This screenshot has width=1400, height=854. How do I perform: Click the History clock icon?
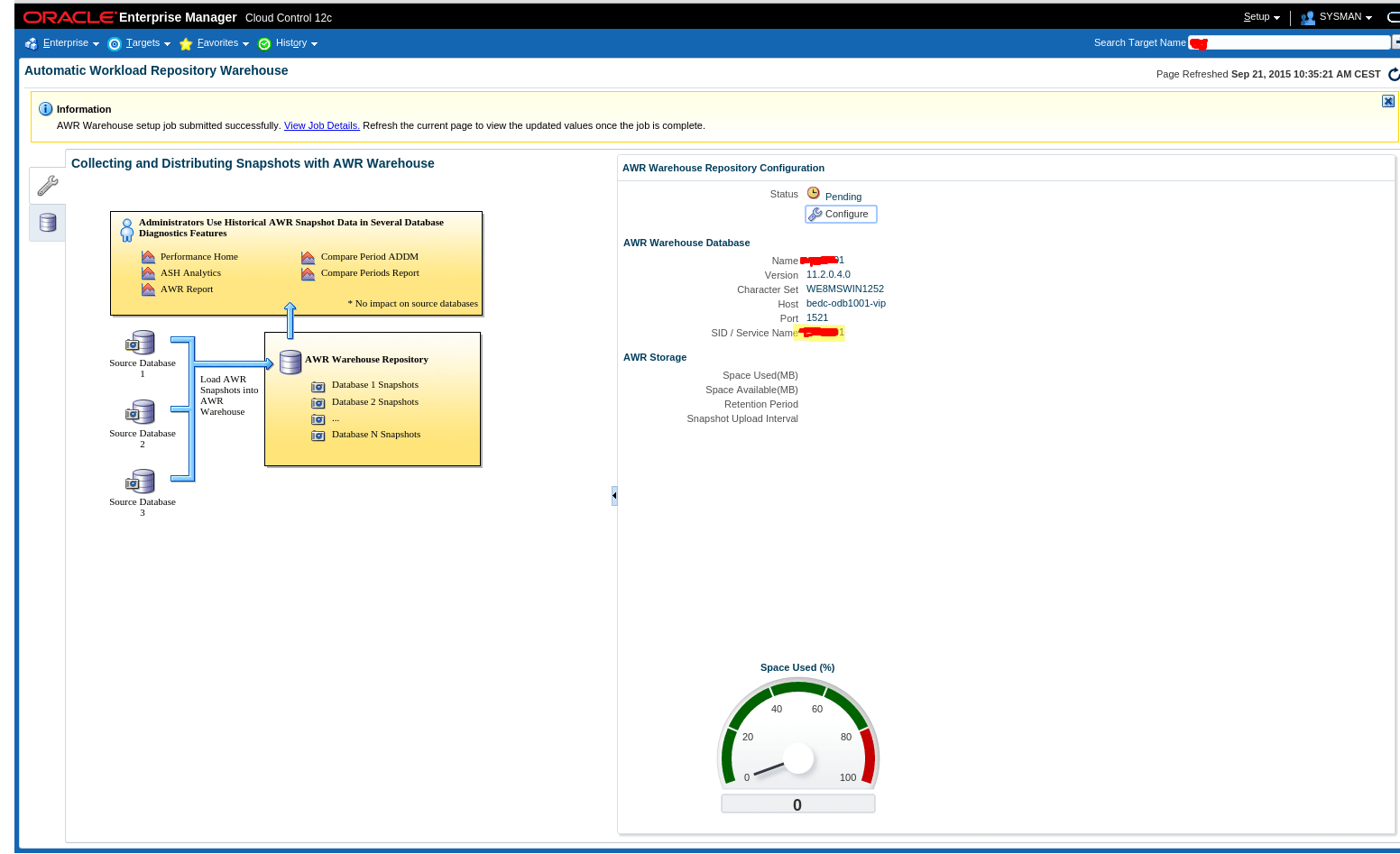click(264, 43)
